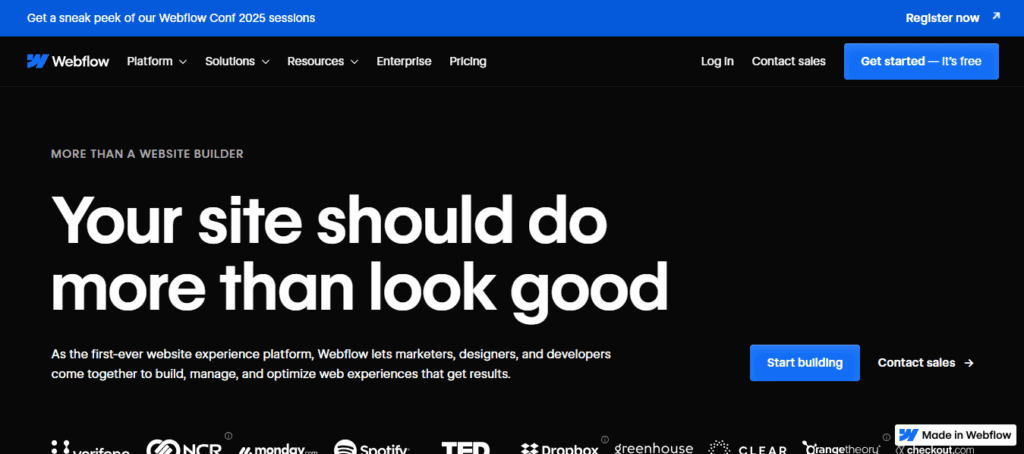Click the Log in link

(717, 61)
